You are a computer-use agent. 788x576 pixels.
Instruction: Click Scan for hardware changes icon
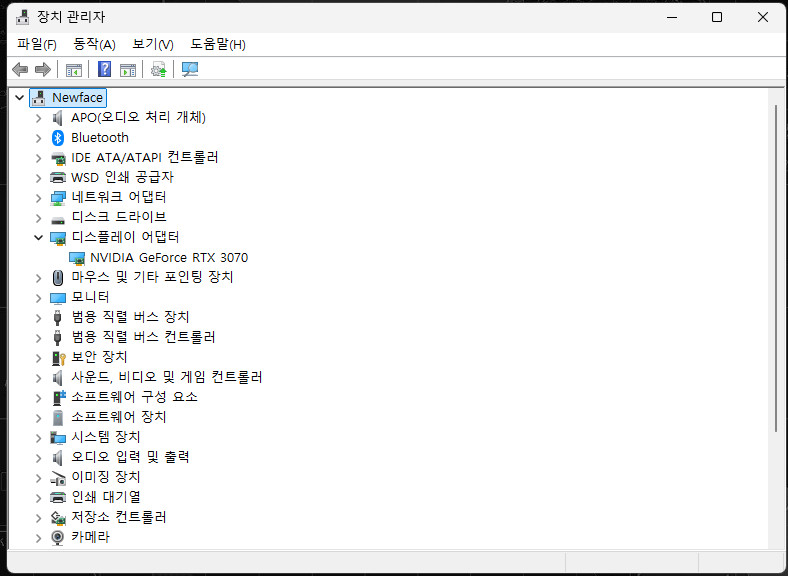click(190, 69)
